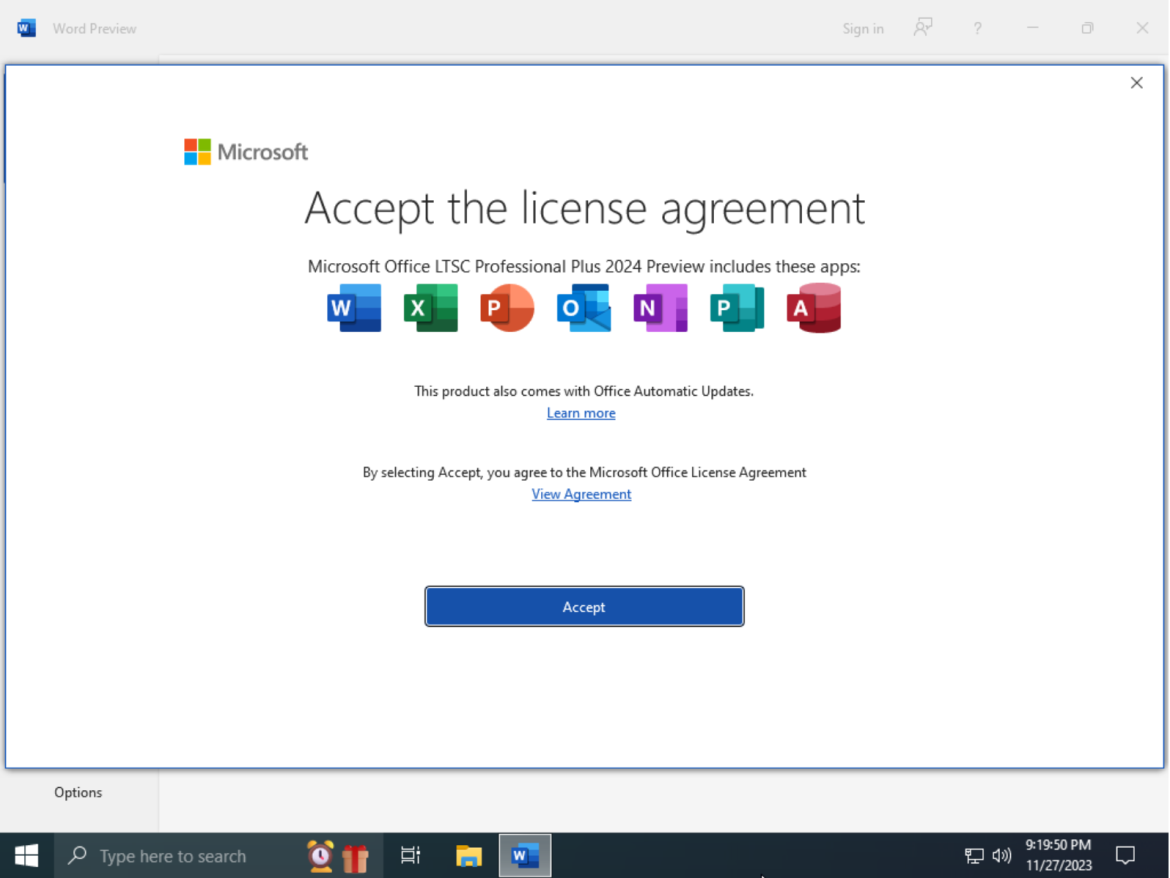Click the Publisher app icon

tap(737, 308)
